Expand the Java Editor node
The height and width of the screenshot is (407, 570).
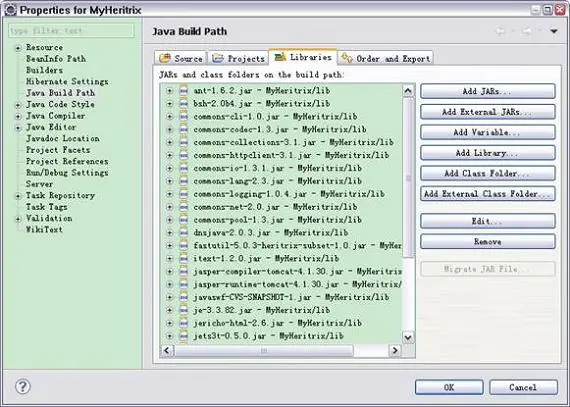click(x=18, y=128)
